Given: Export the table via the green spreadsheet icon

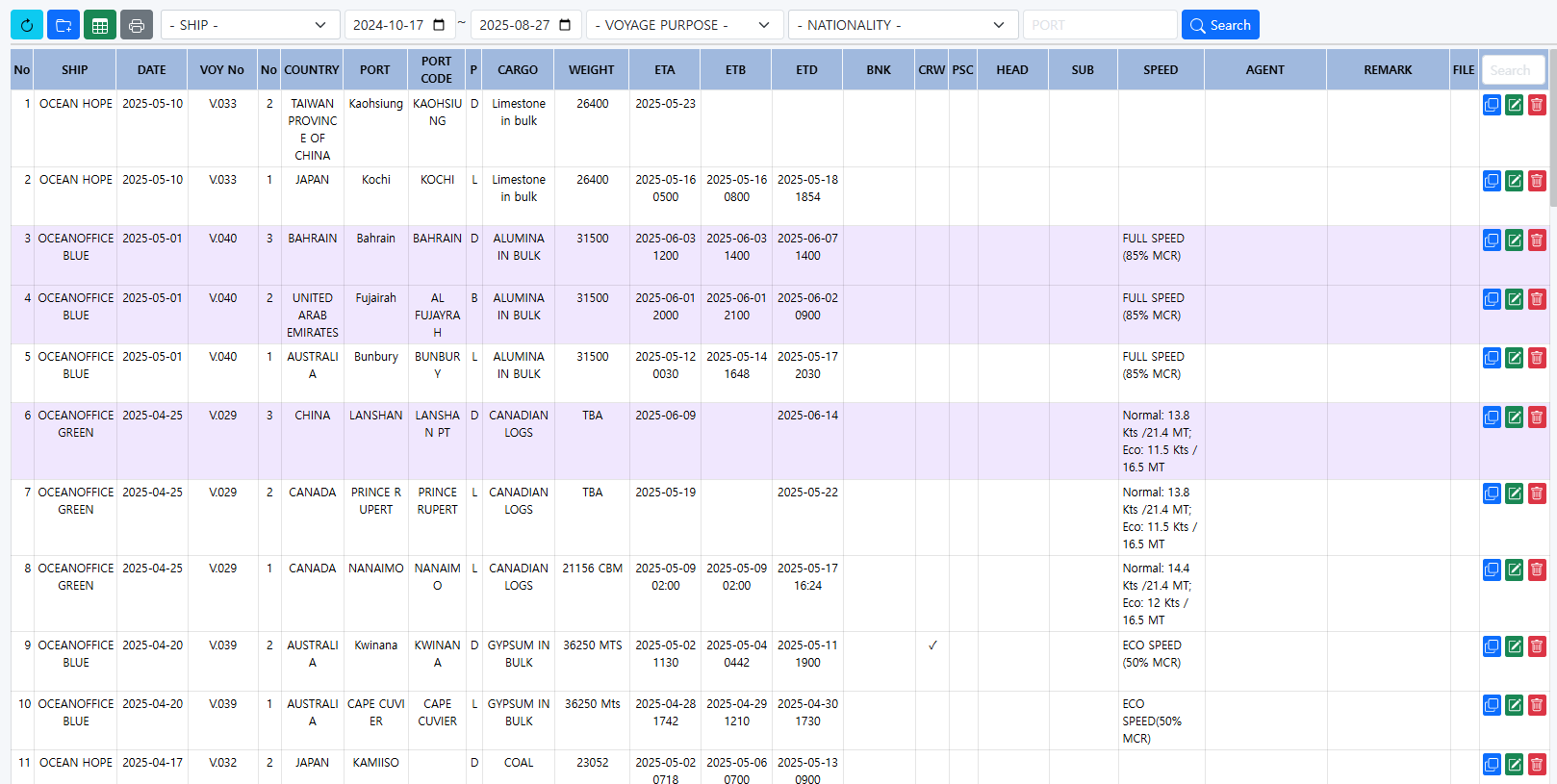Looking at the screenshot, I should tap(100, 25).
